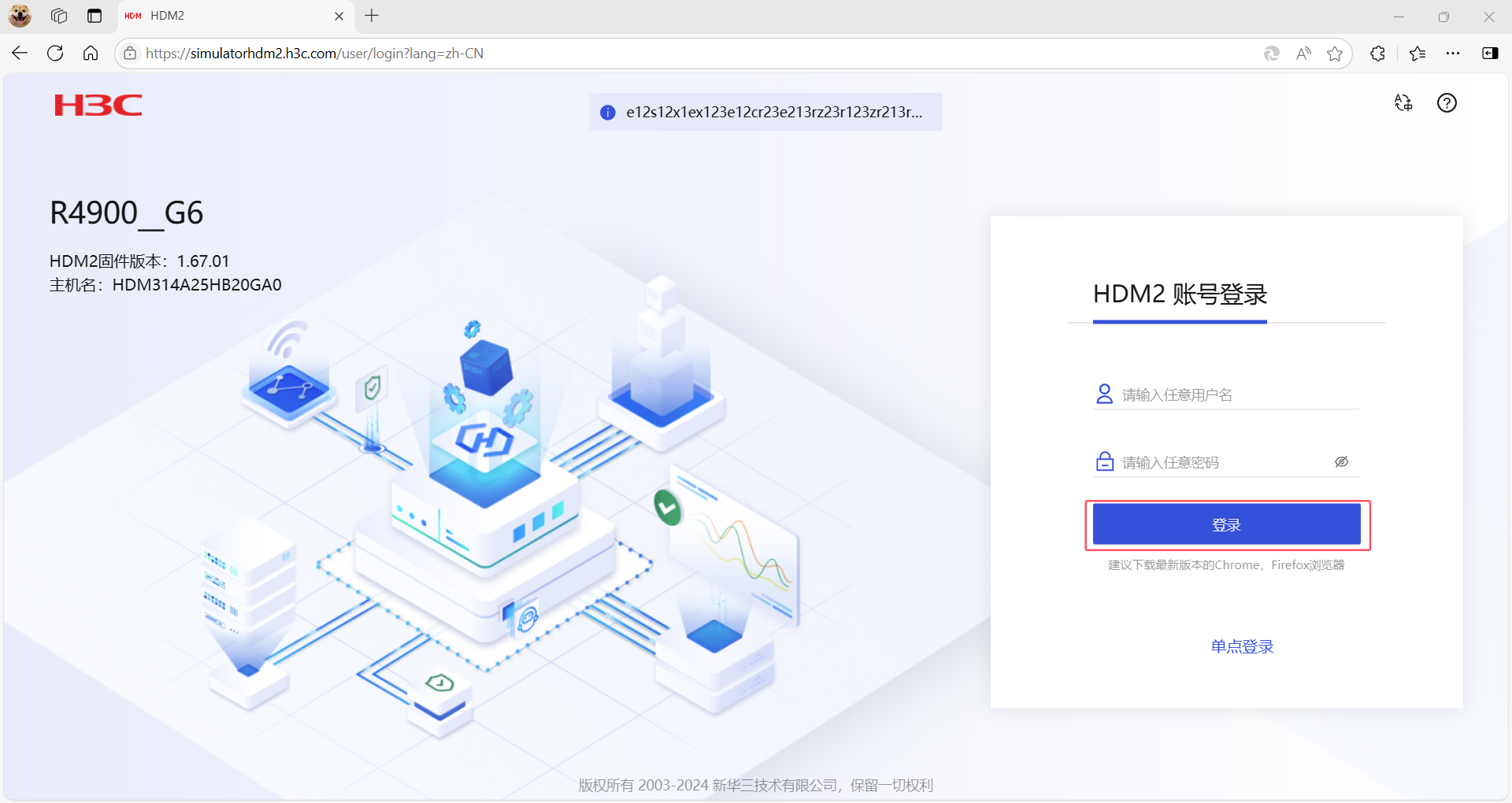This screenshot has height=803, width=1512.
Task: Open a new browser tab
Action: pos(372,16)
